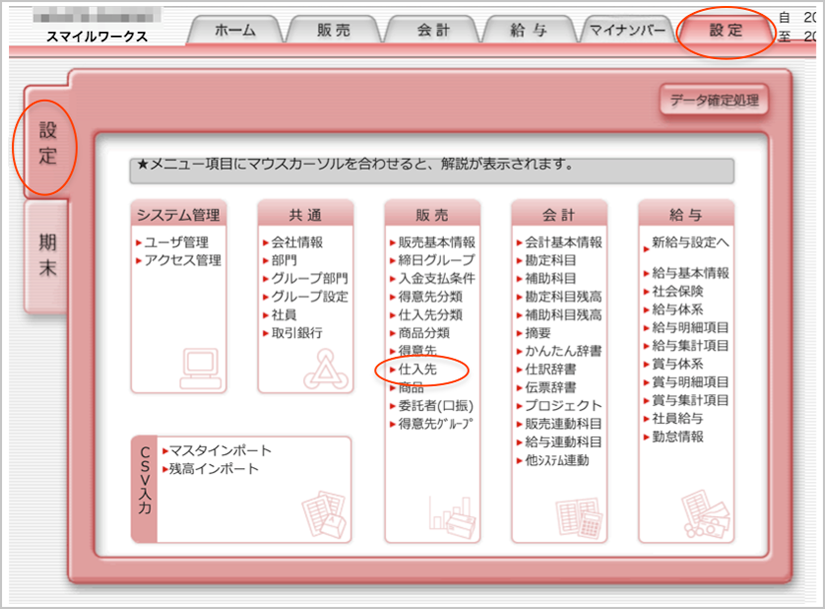The height and width of the screenshot is (609, 825).
Task: Open 補助科目 link
Action: coord(551,278)
